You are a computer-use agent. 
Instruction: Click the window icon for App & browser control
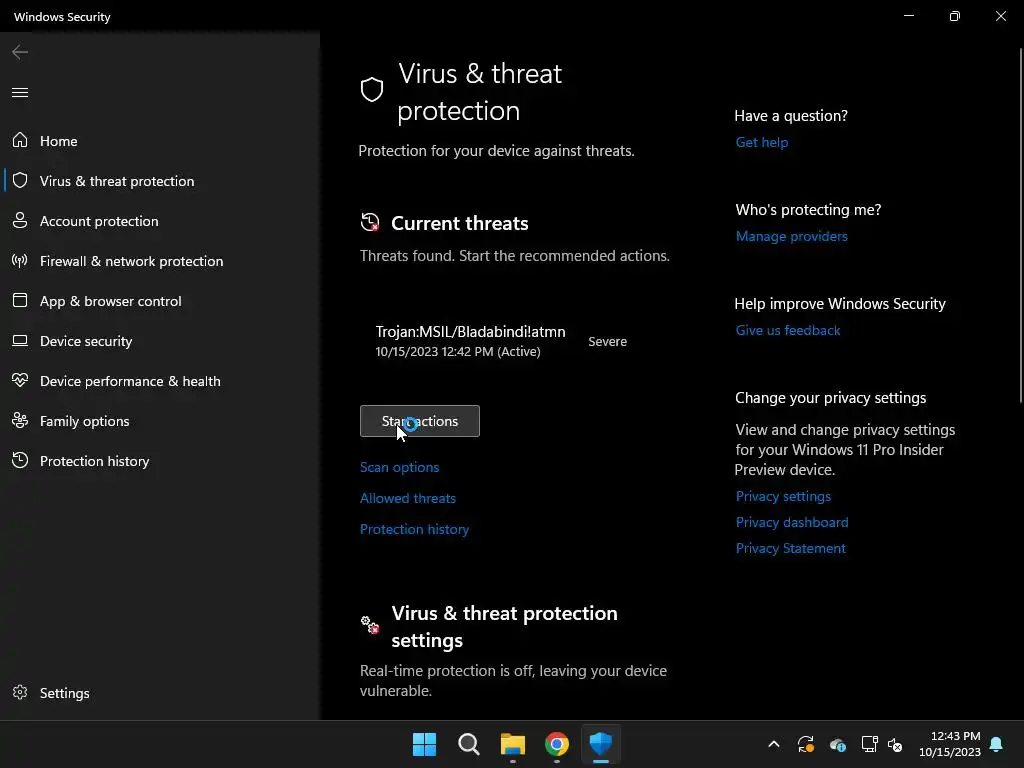click(x=20, y=300)
